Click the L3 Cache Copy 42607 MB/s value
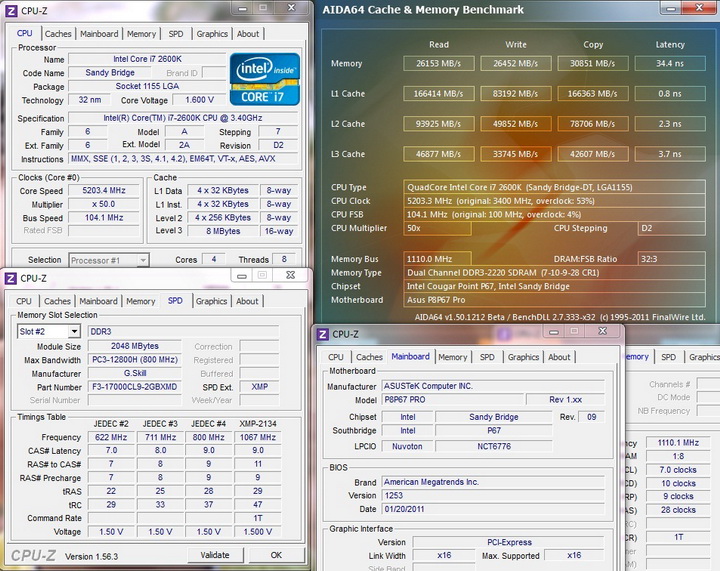Viewport: 720px width, 571px height. point(593,154)
